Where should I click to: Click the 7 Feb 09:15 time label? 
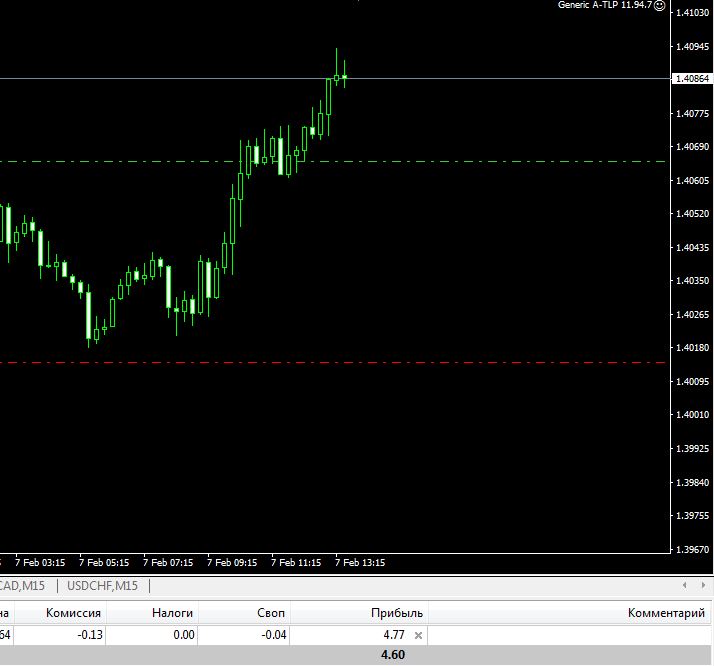coord(232,563)
